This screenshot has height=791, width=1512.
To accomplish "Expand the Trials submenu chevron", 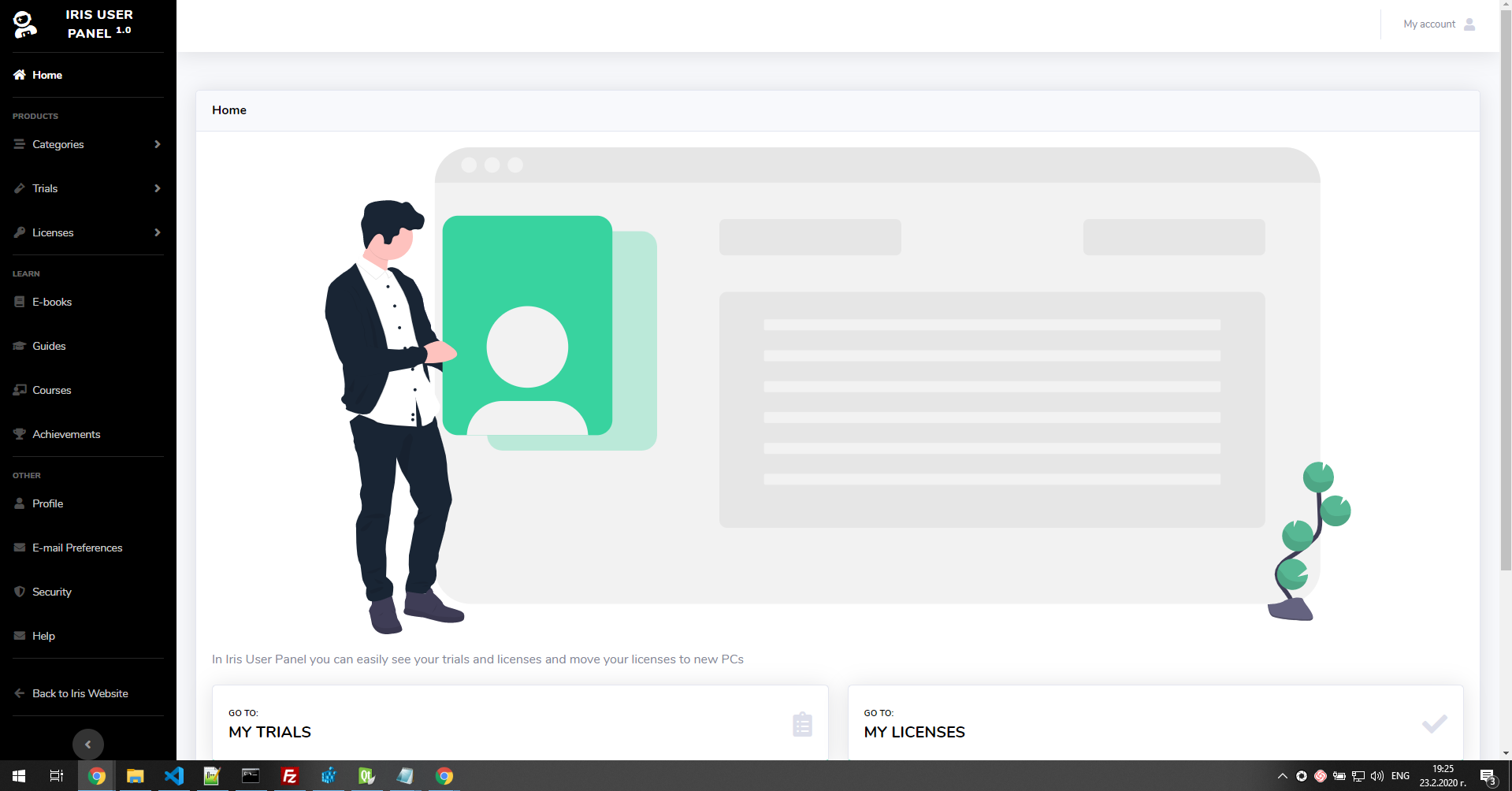I will pyautogui.click(x=158, y=188).
